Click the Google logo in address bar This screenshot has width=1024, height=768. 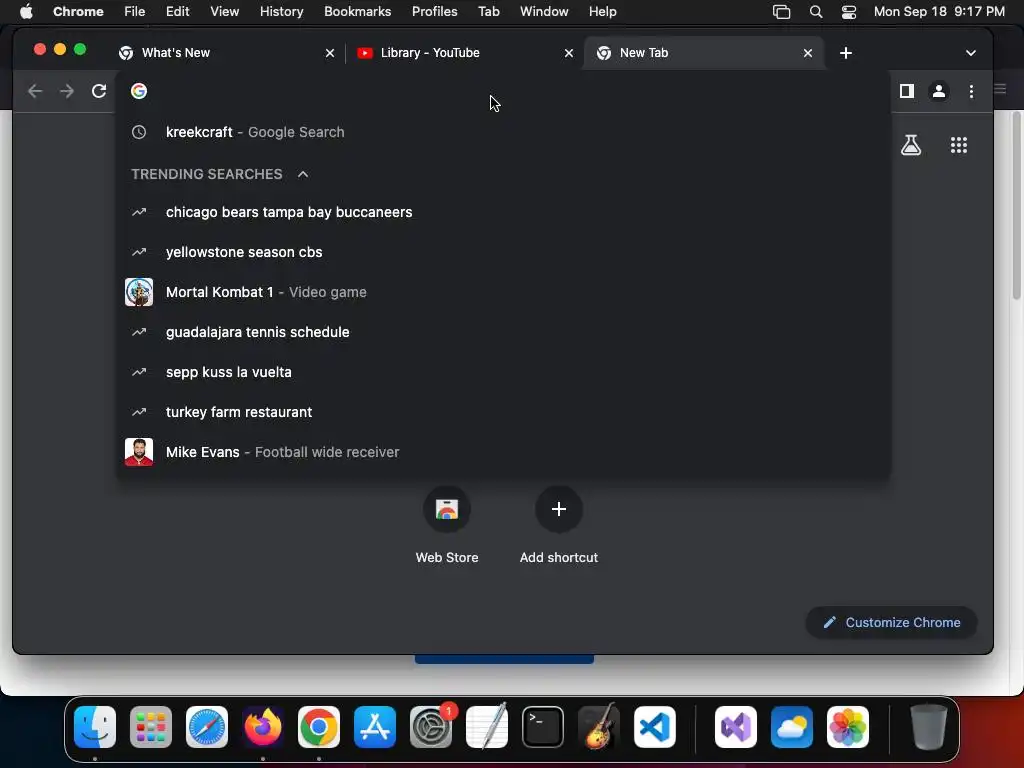[138, 91]
